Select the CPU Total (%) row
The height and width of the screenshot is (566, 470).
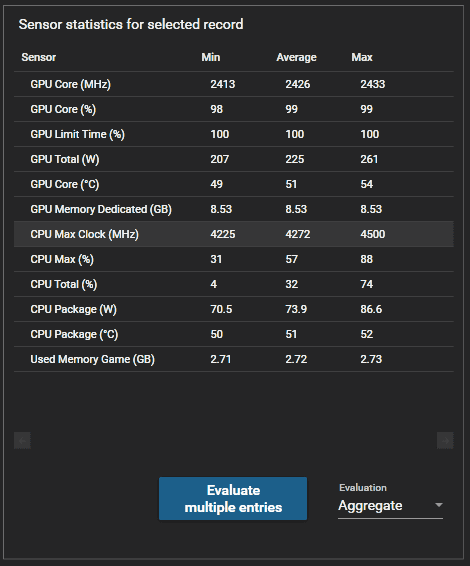point(234,284)
